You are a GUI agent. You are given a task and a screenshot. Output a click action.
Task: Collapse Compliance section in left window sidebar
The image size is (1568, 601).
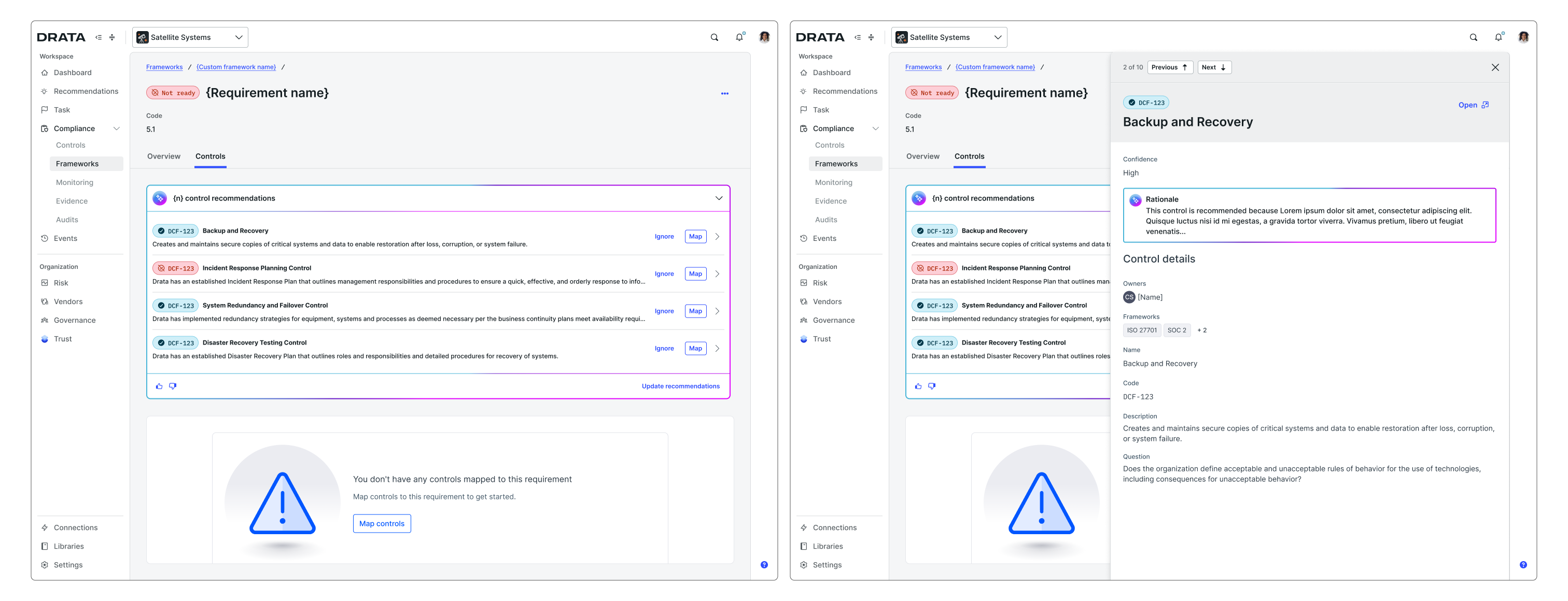click(116, 128)
